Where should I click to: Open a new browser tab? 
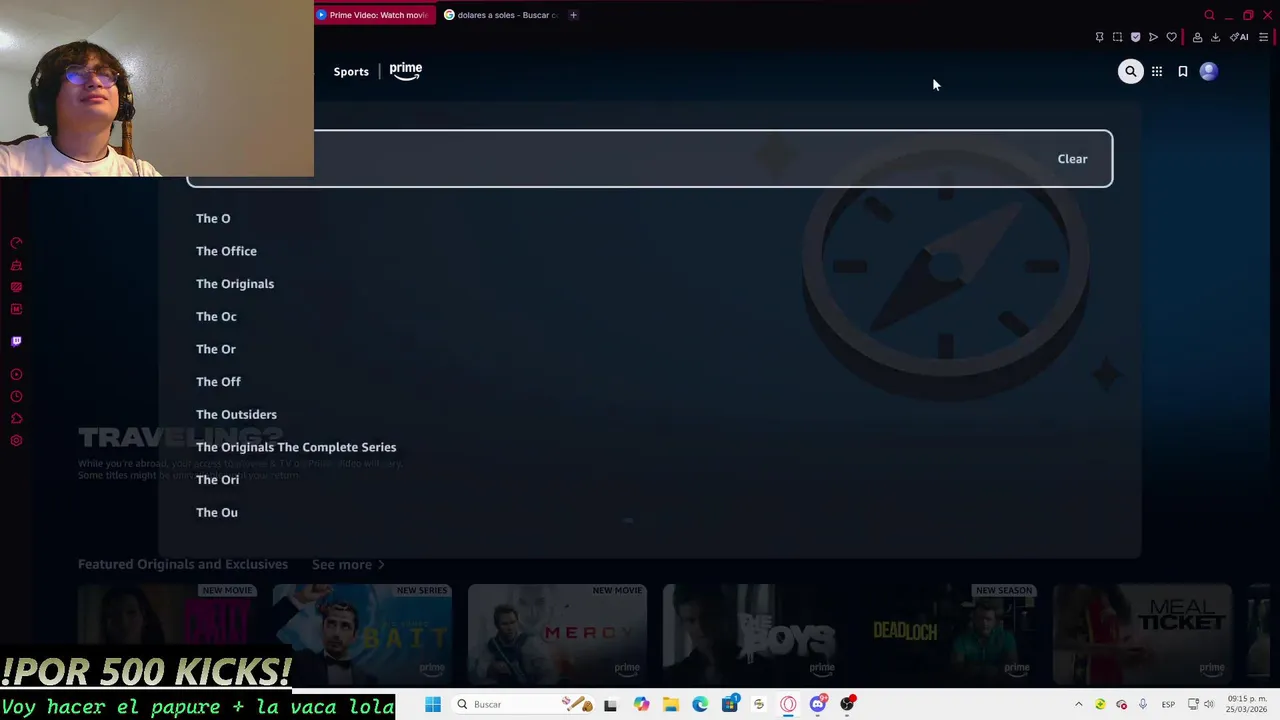(573, 15)
